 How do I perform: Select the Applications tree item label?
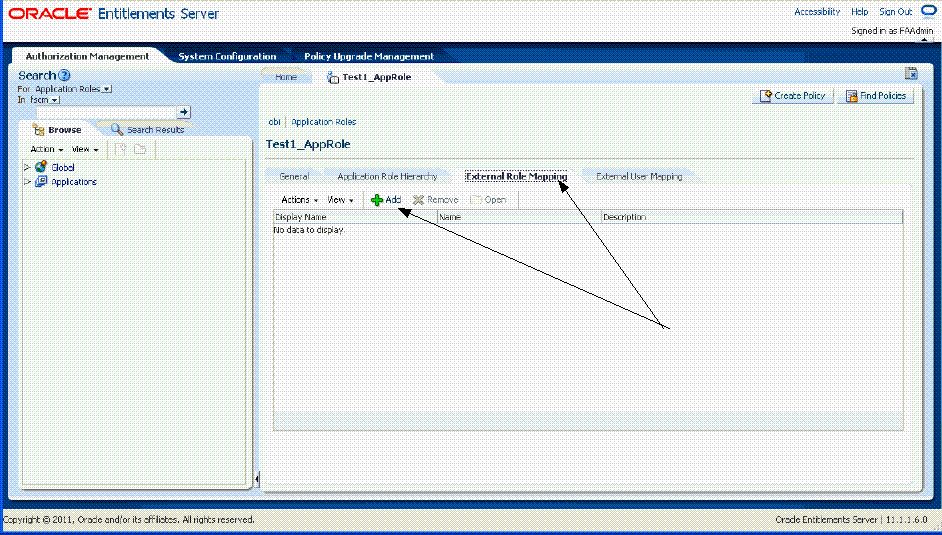(74, 182)
